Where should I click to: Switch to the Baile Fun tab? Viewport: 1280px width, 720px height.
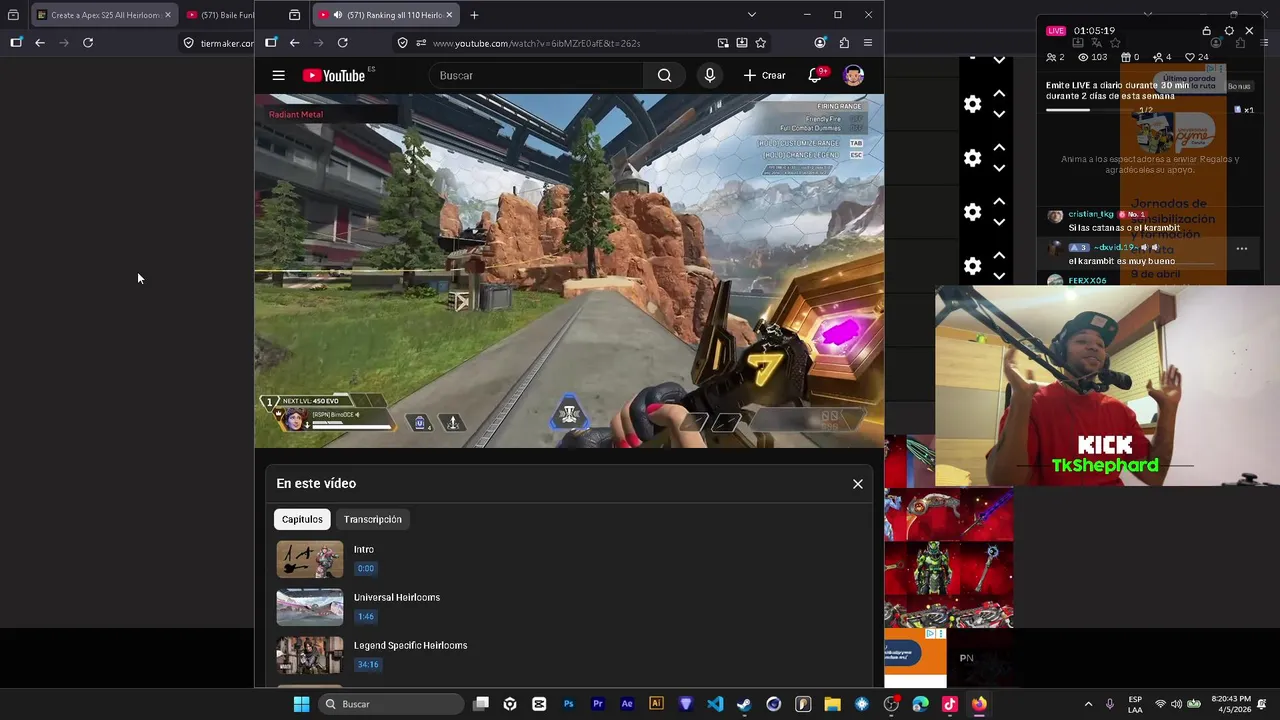click(x=220, y=15)
